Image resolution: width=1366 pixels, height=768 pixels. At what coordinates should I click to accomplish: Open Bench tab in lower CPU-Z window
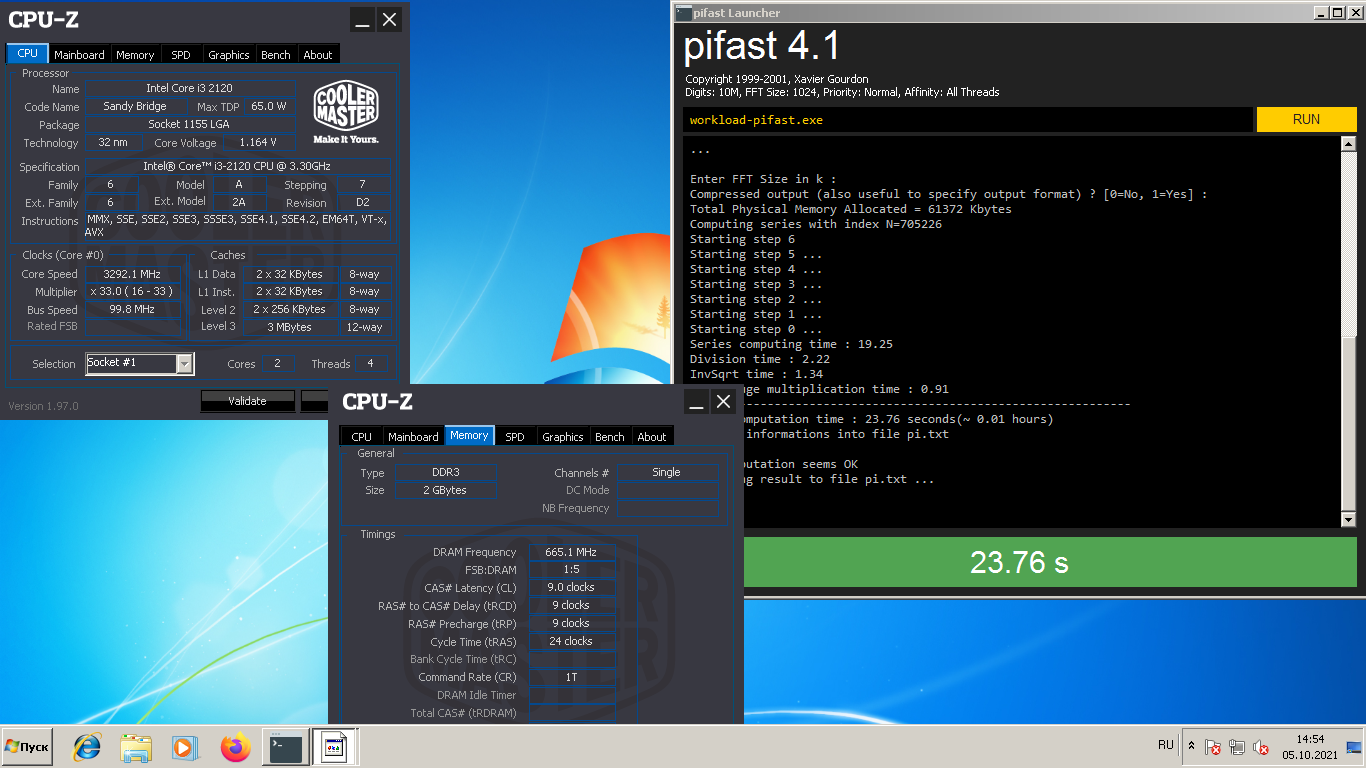(x=610, y=437)
